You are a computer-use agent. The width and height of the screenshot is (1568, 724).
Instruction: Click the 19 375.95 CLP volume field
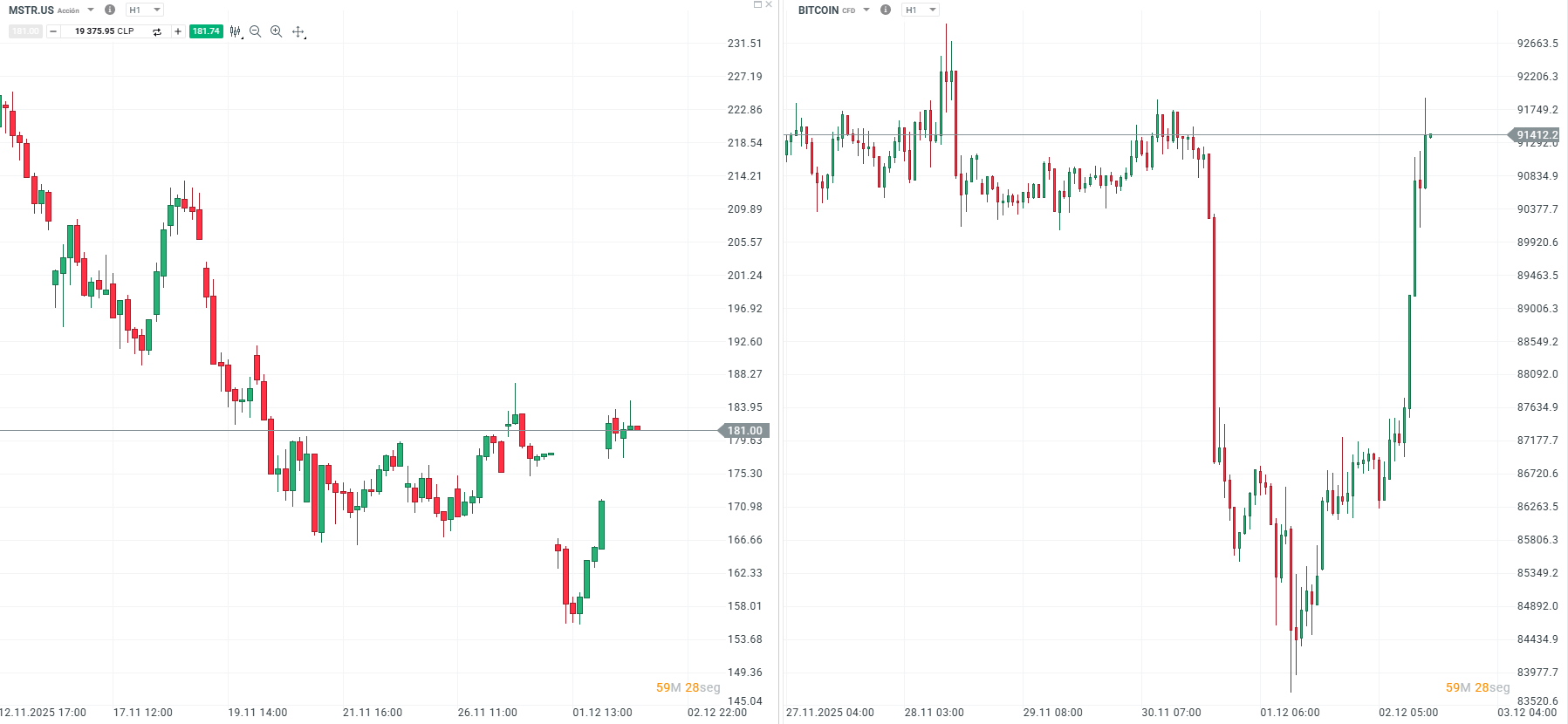coord(105,31)
